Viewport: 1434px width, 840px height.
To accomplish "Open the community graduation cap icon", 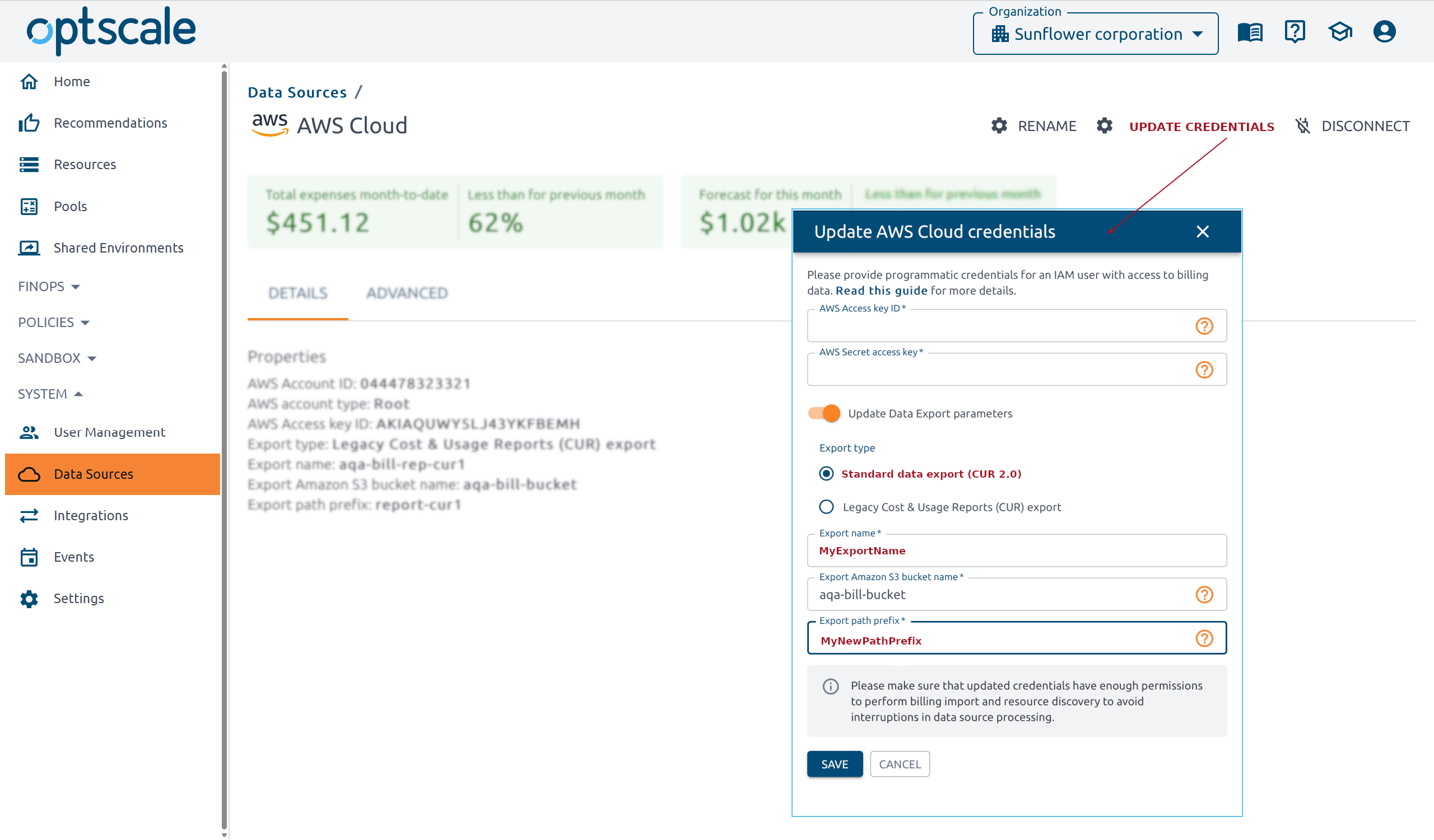I will click(x=1339, y=32).
